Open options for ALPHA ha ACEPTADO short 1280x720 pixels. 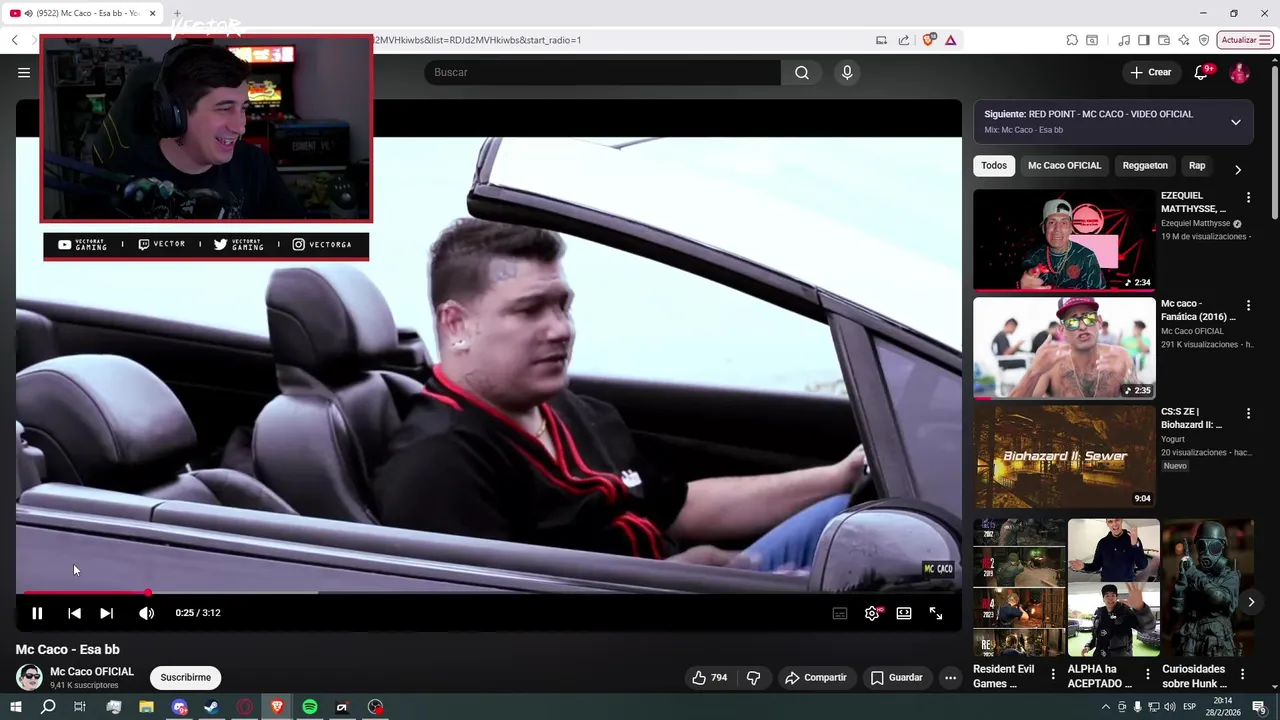point(1147,675)
